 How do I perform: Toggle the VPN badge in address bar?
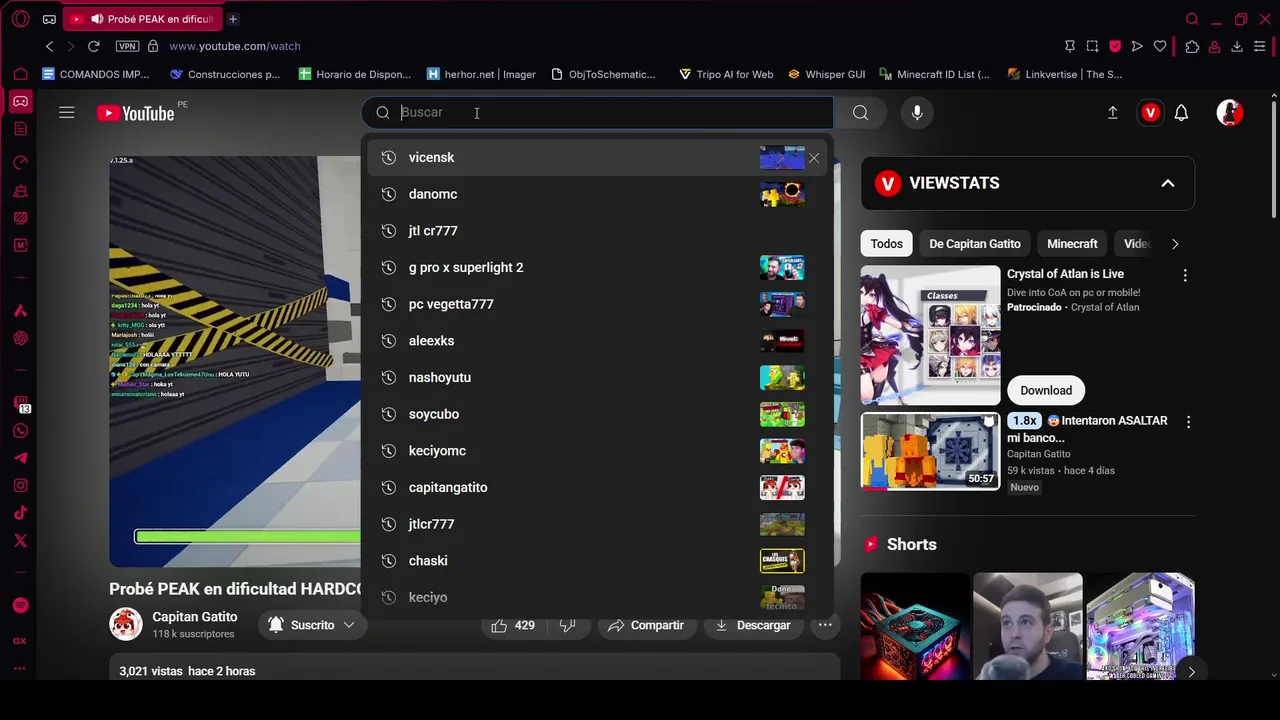[x=127, y=46]
